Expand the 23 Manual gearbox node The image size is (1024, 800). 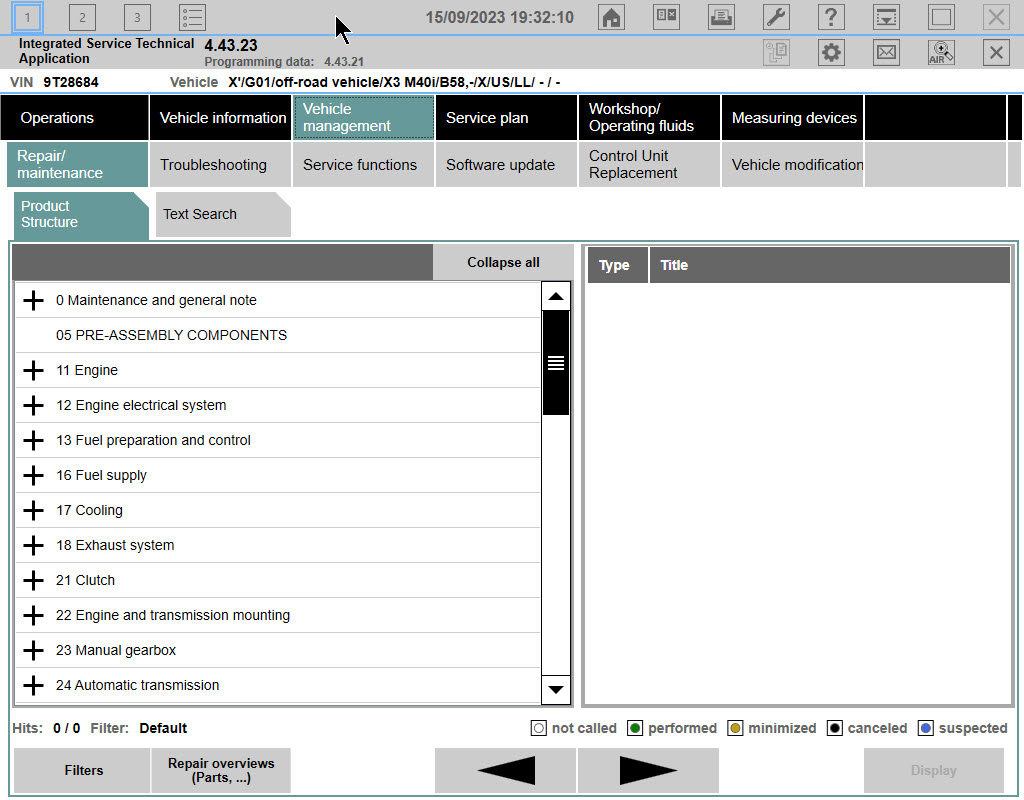pos(33,650)
